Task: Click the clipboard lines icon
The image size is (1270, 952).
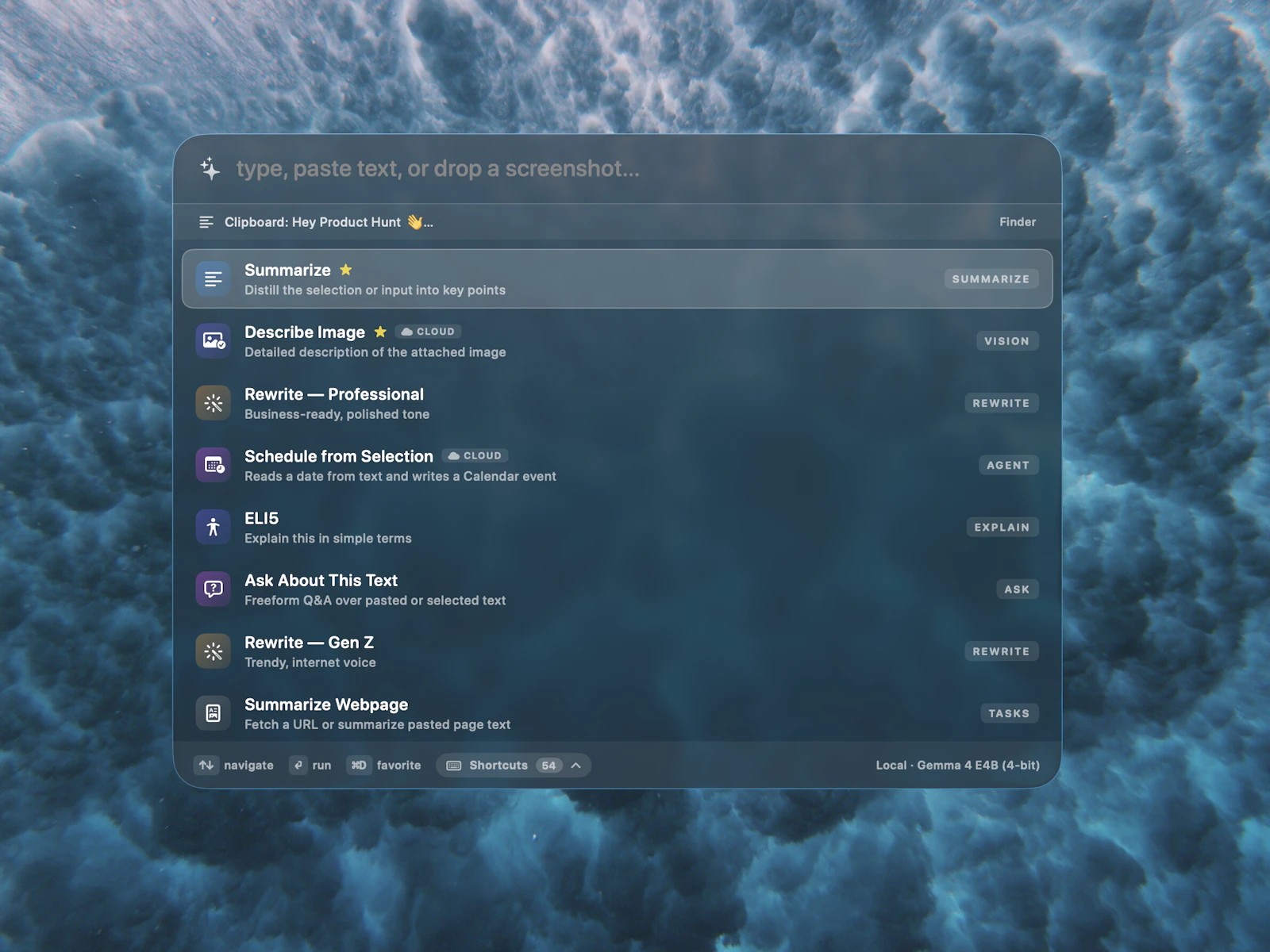Action: [206, 222]
